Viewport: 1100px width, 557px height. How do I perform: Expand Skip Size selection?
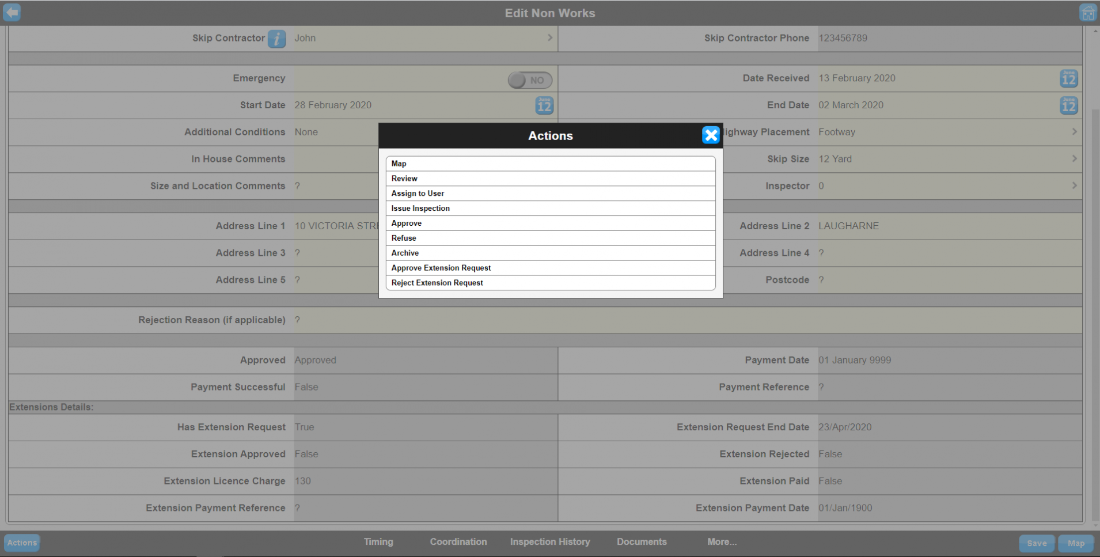click(x=1074, y=159)
